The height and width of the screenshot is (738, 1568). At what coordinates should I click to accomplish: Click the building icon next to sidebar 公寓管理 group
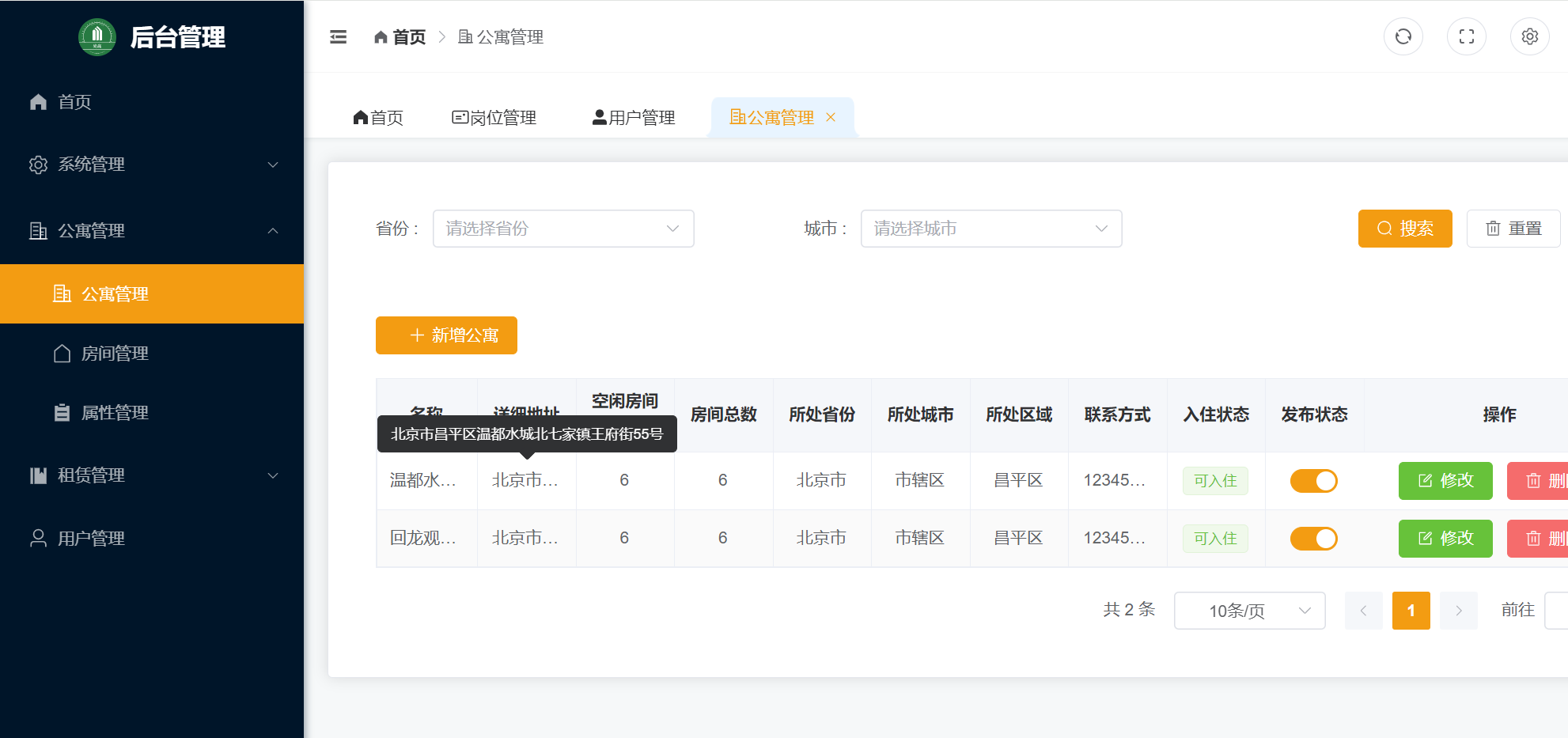point(38,231)
